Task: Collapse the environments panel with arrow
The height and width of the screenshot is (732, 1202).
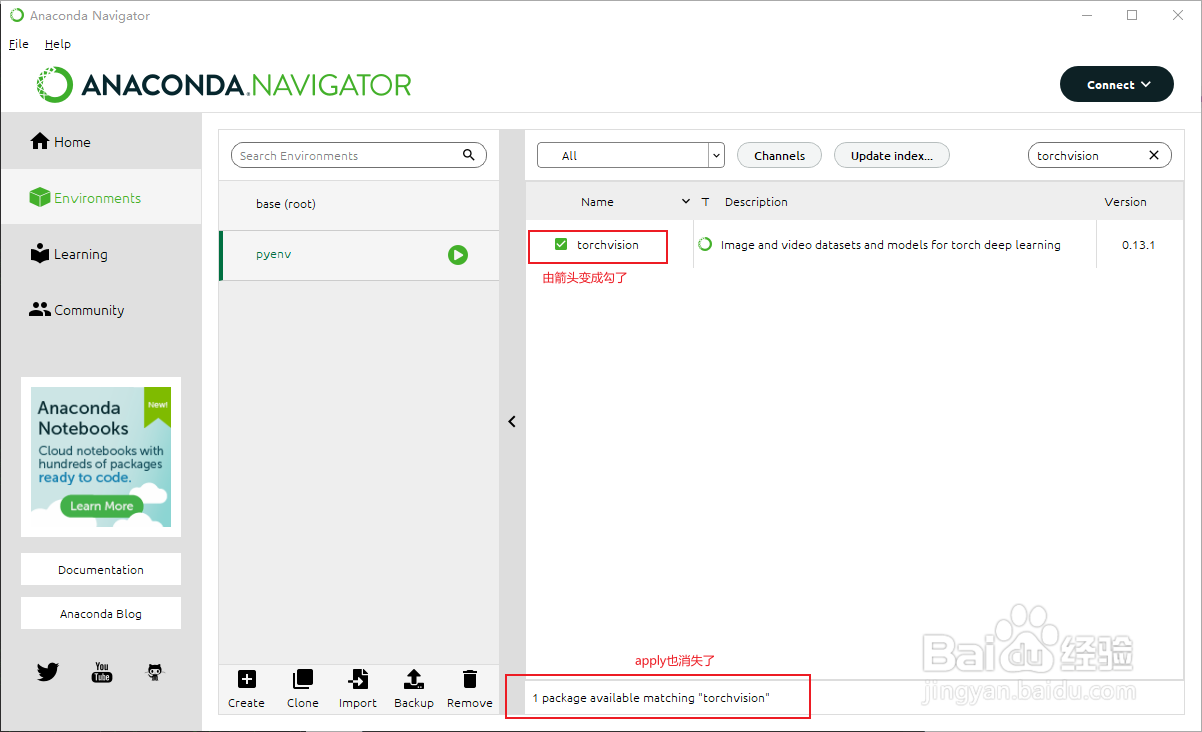Action: click(512, 422)
